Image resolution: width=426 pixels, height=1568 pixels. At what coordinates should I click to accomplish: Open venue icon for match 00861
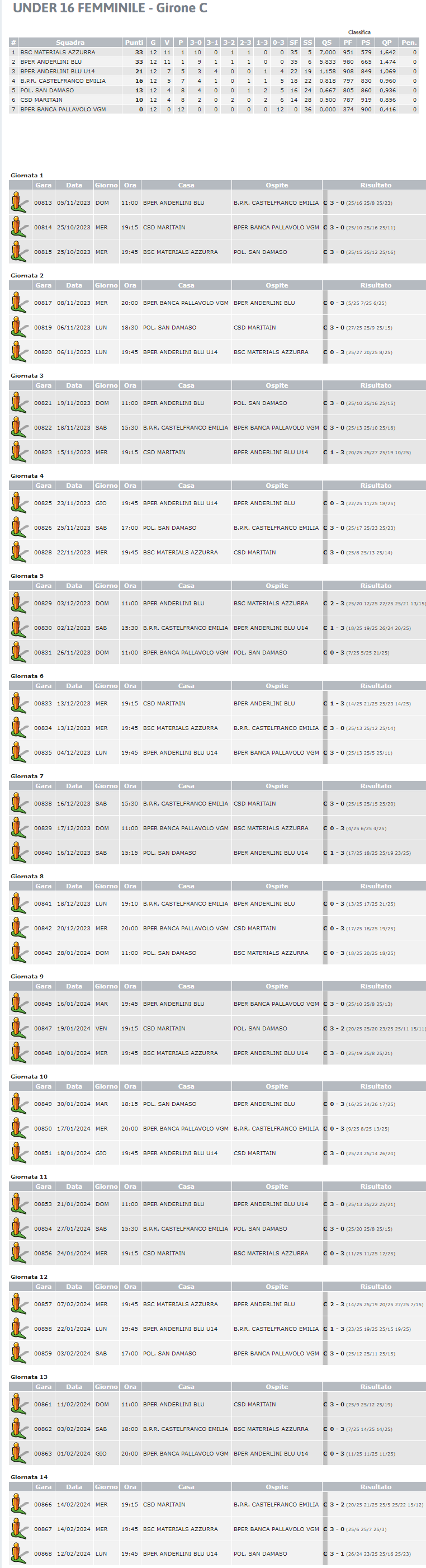(20, 1404)
